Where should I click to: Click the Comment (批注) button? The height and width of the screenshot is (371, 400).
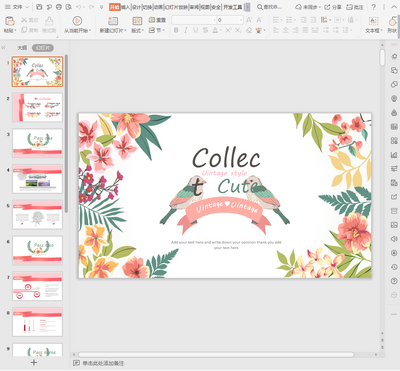pos(355,7)
